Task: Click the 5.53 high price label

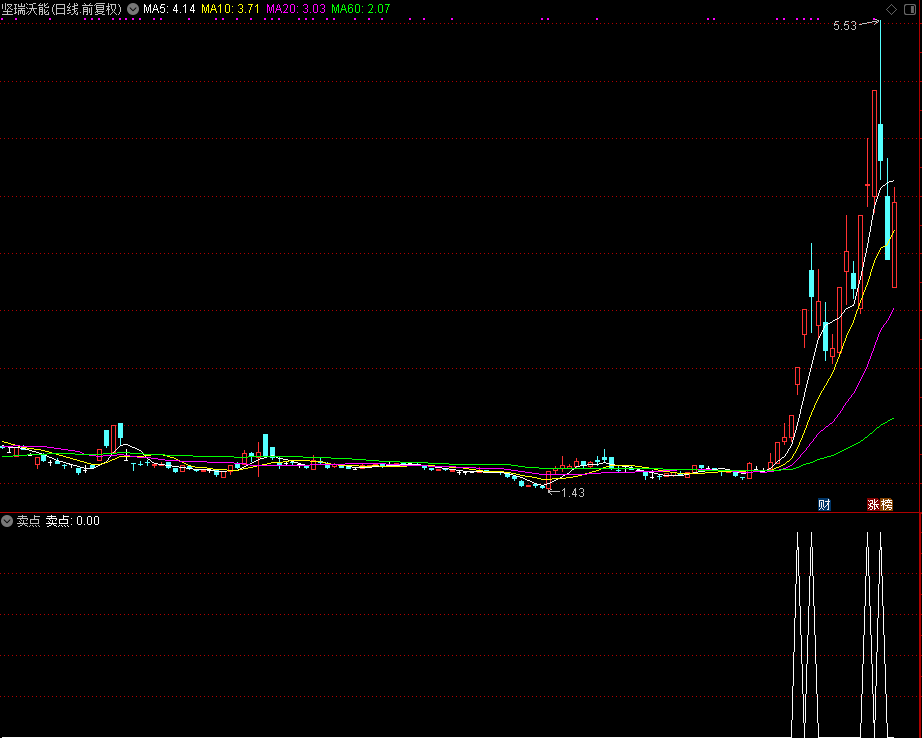Action: click(845, 26)
